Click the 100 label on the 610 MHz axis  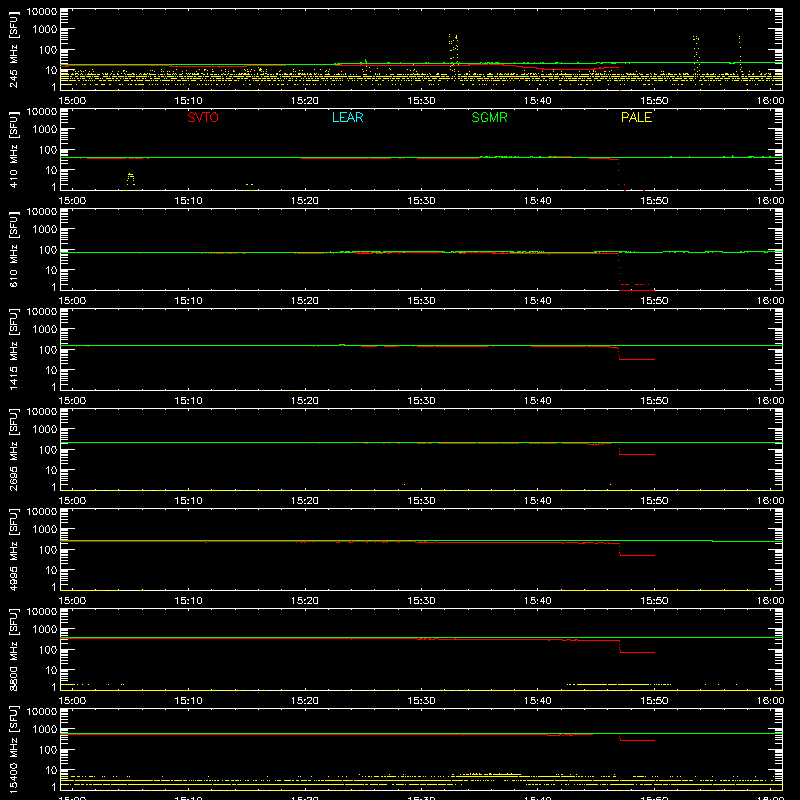coord(48,250)
